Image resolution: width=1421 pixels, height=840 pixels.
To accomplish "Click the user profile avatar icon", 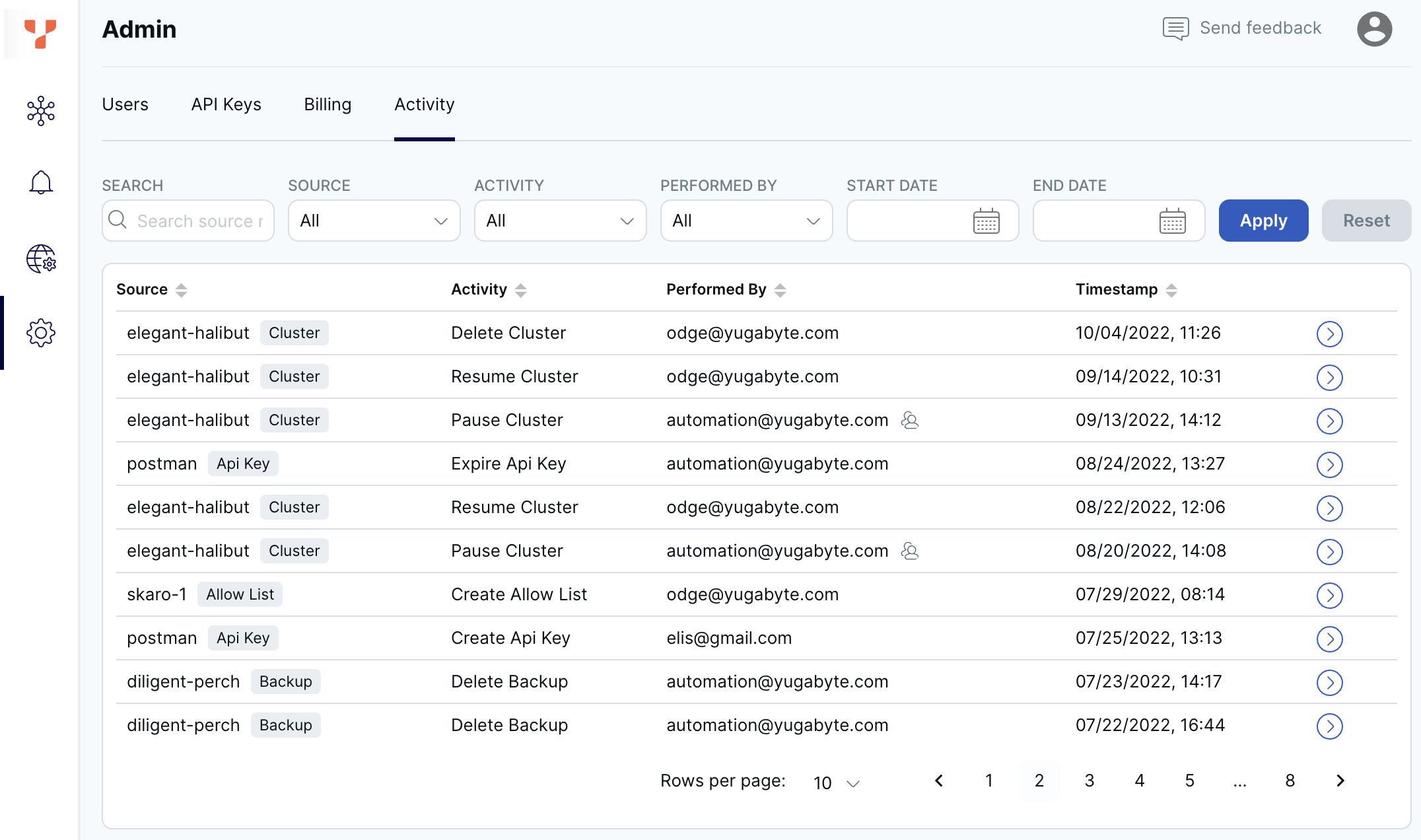I will coord(1374,29).
